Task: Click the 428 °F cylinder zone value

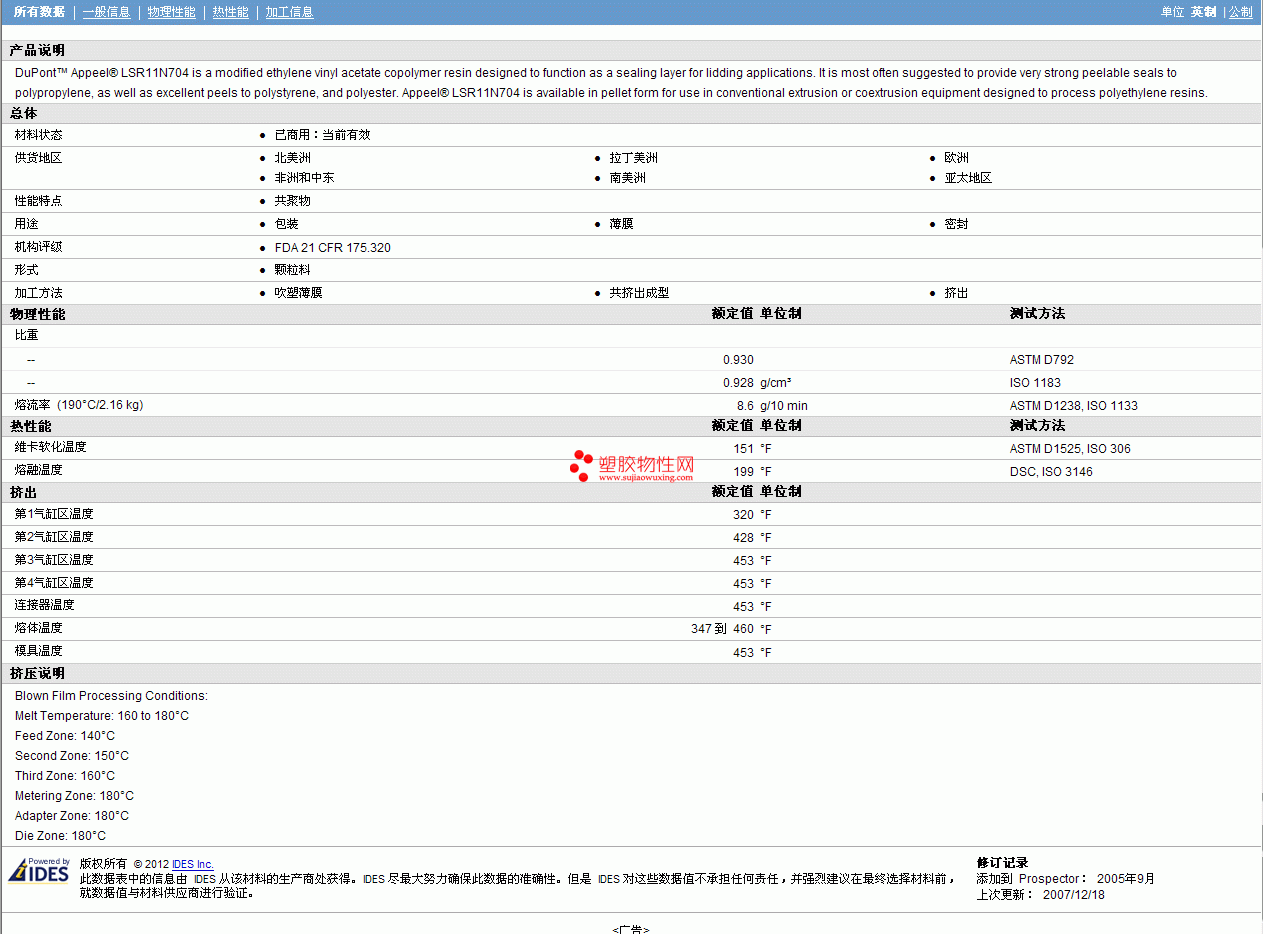Action: (752, 538)
